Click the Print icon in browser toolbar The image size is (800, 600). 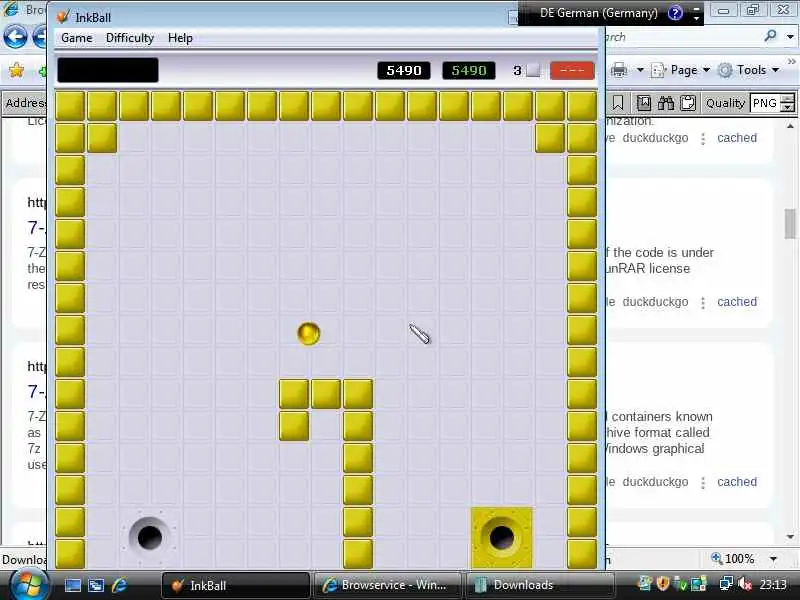619,70
